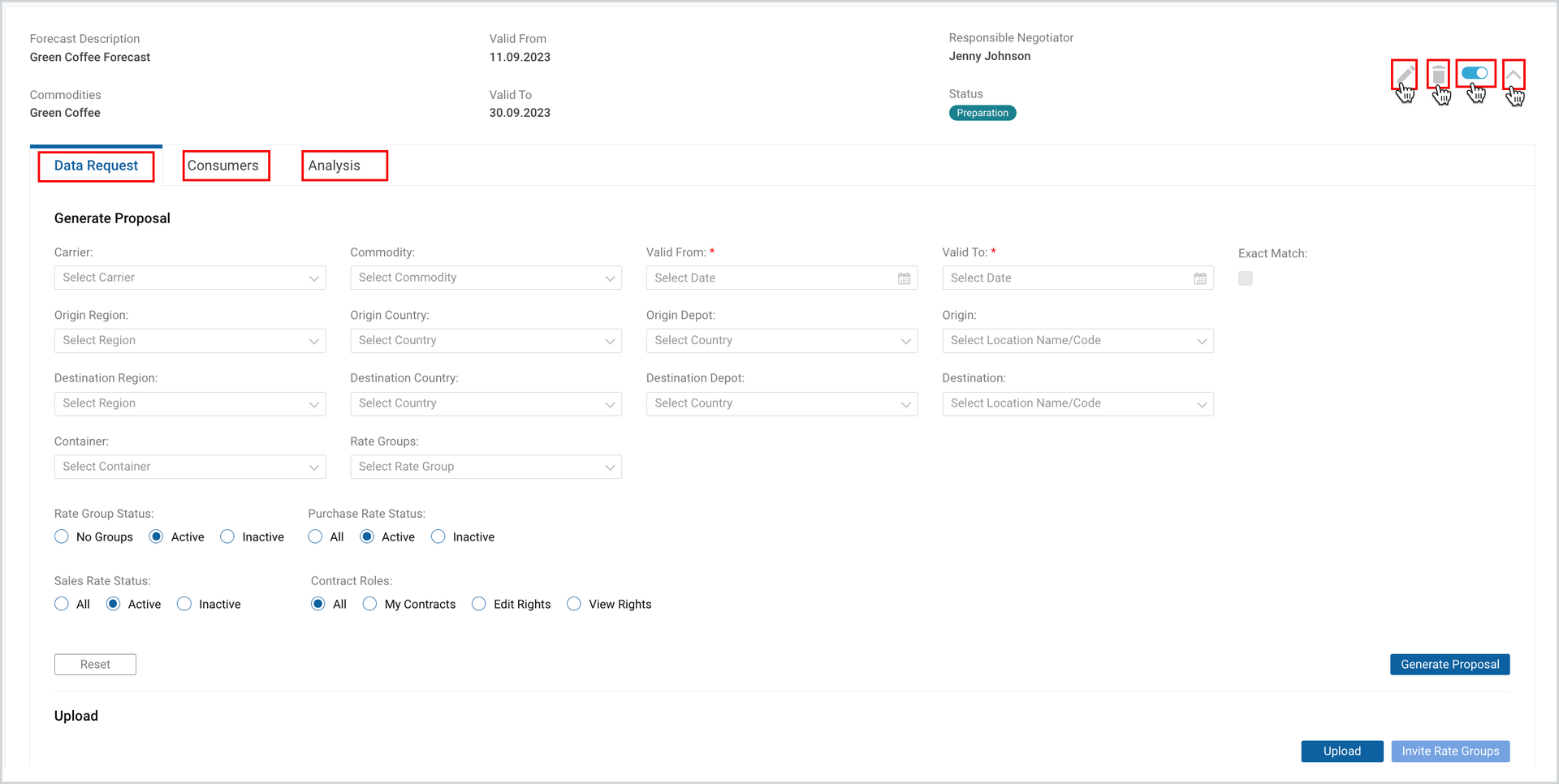Select Active for Sales Rate Status
This screenshot has width=1559, height=784.
click(x=114, y=604)
